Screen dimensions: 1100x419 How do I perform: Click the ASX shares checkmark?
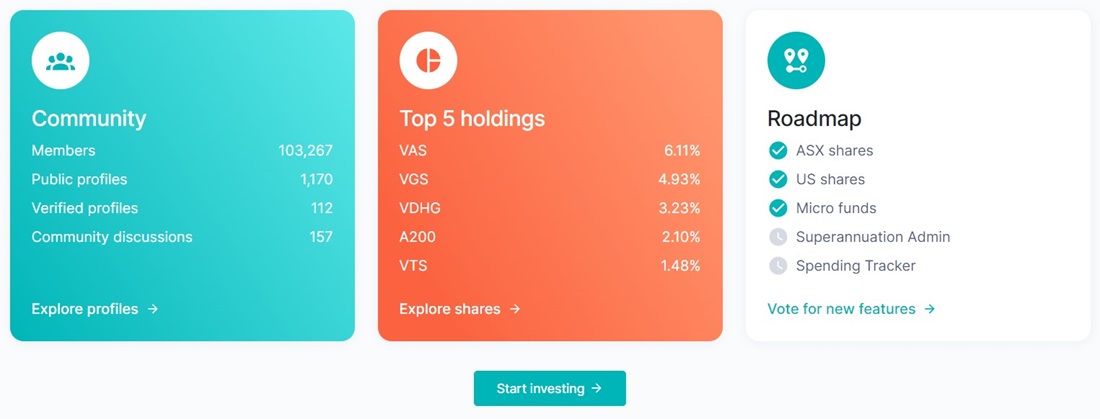(x=778, y=151)
